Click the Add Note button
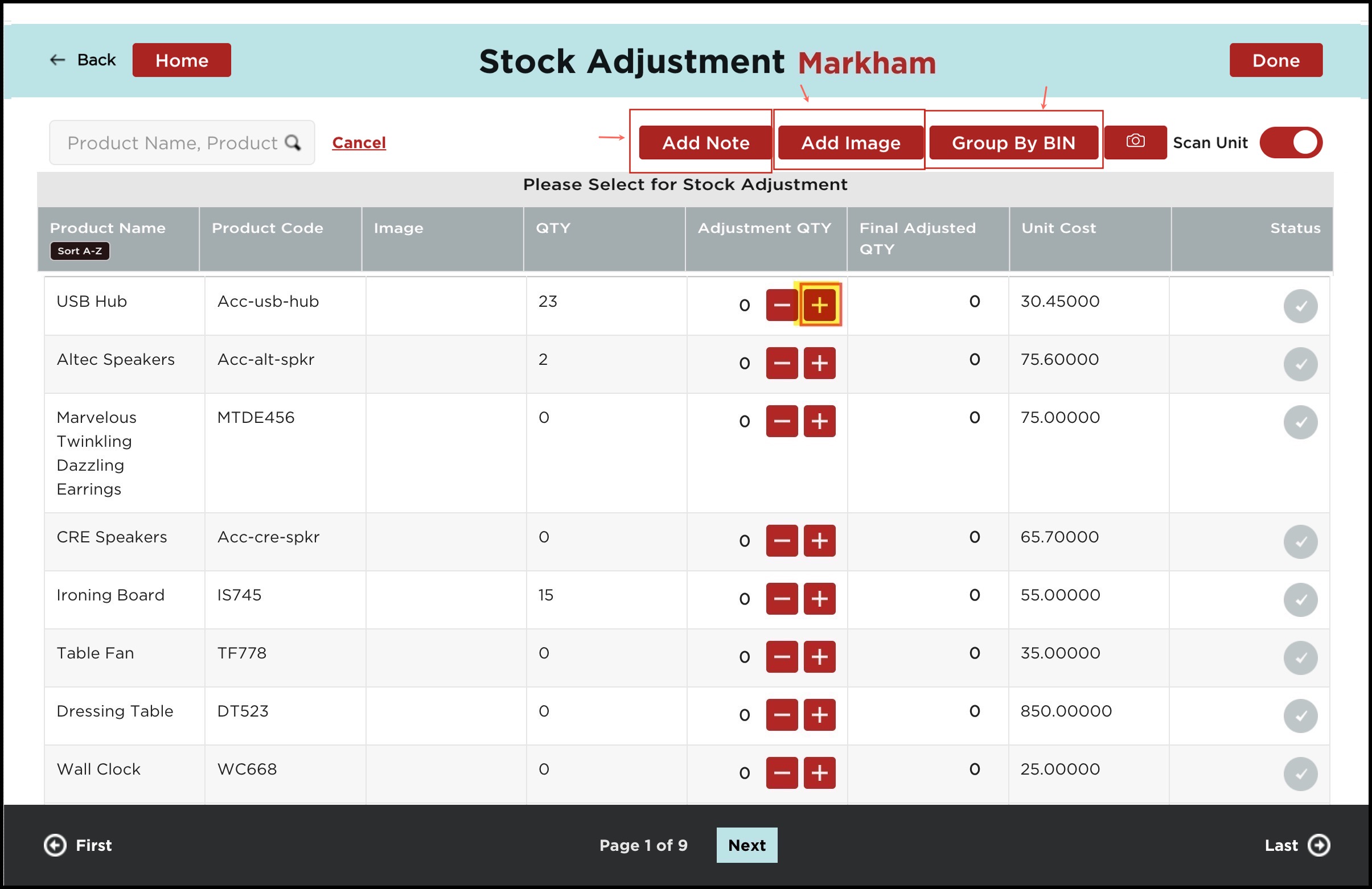This screenshot has width=1372, height=889. pos(705,142)
